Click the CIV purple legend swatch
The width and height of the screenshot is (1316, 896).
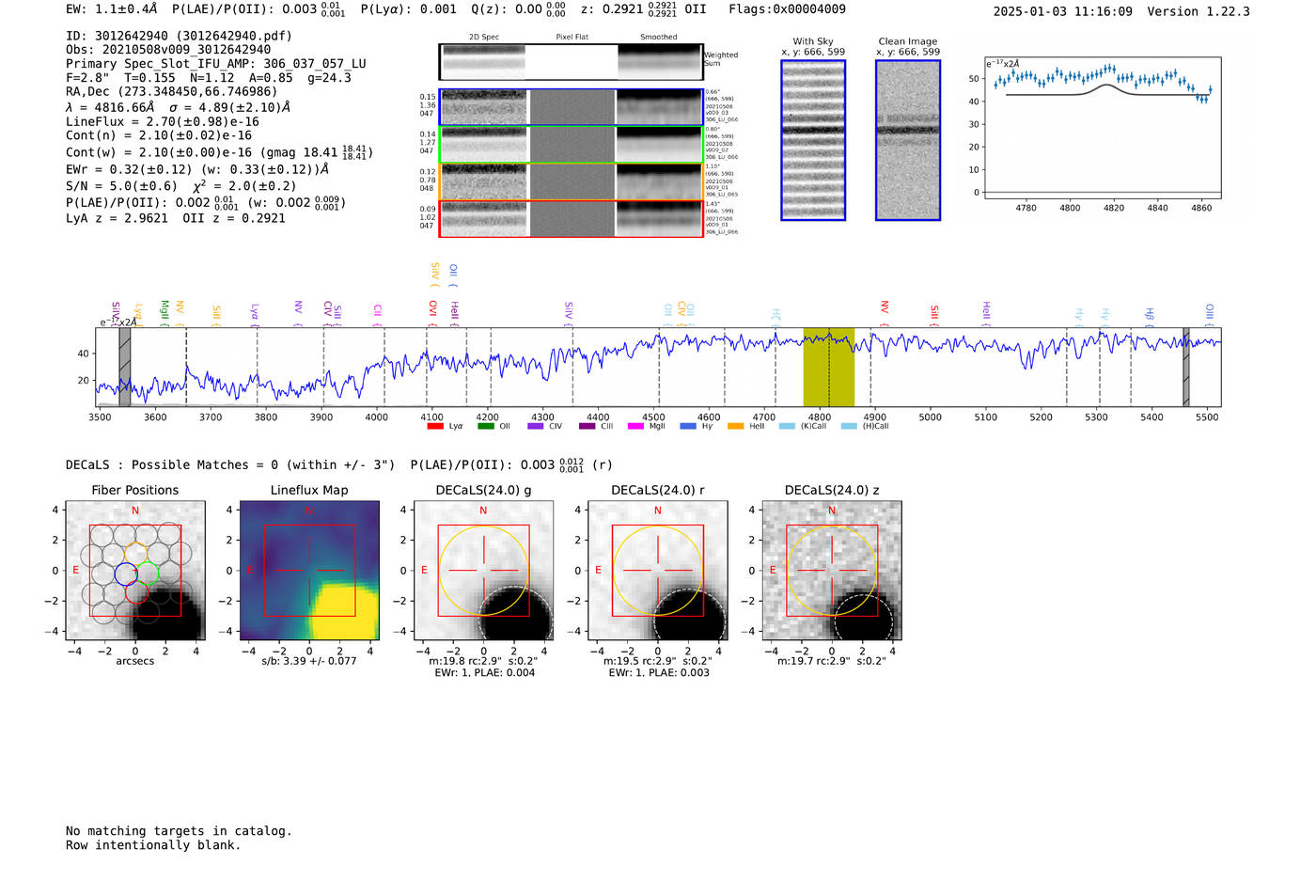(536, 426)
